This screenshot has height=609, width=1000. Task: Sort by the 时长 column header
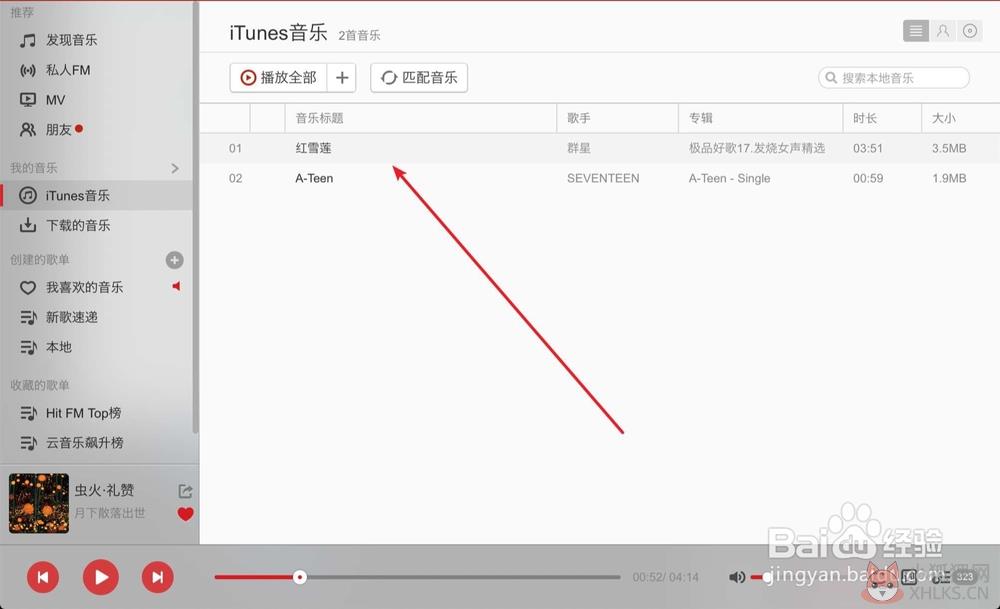tap(882, 118)
